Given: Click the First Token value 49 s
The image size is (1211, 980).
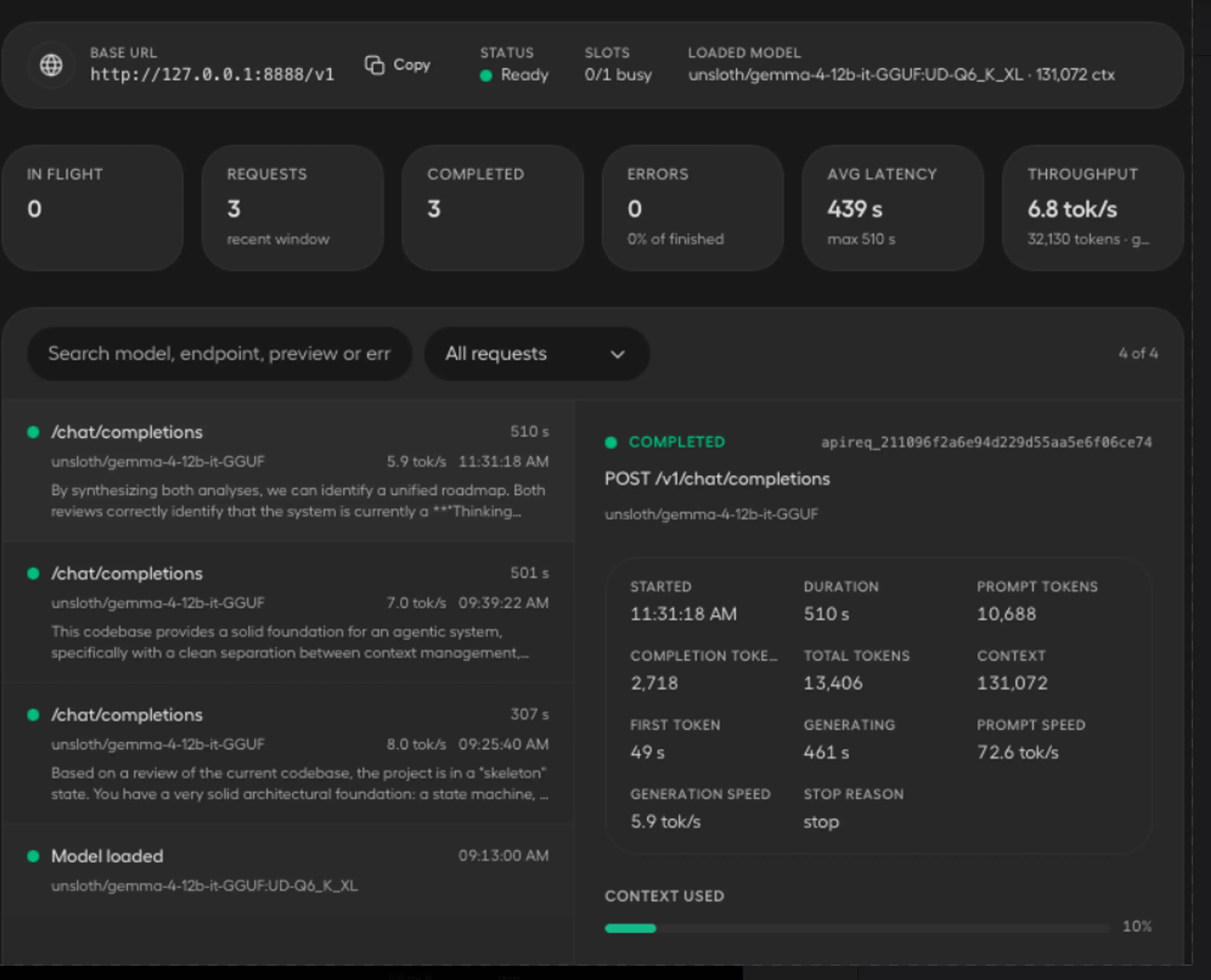Looking at the screenshot, I should click(647, 753).
